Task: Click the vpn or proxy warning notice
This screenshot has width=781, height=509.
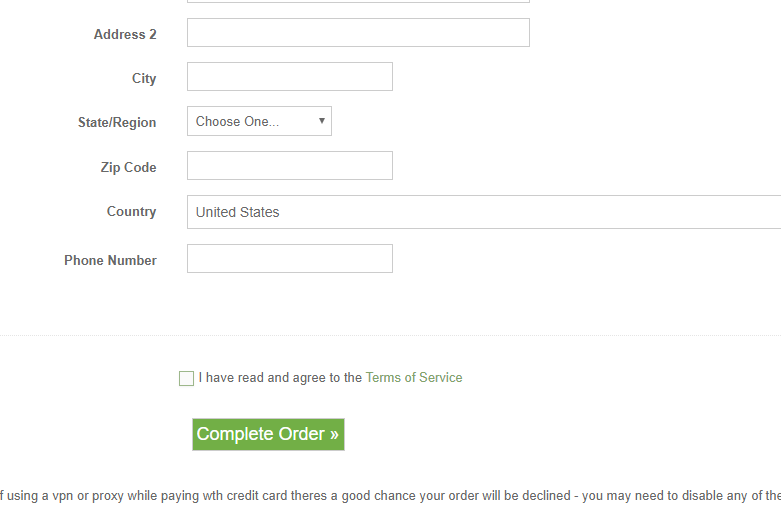Action: tap(390, 496)
